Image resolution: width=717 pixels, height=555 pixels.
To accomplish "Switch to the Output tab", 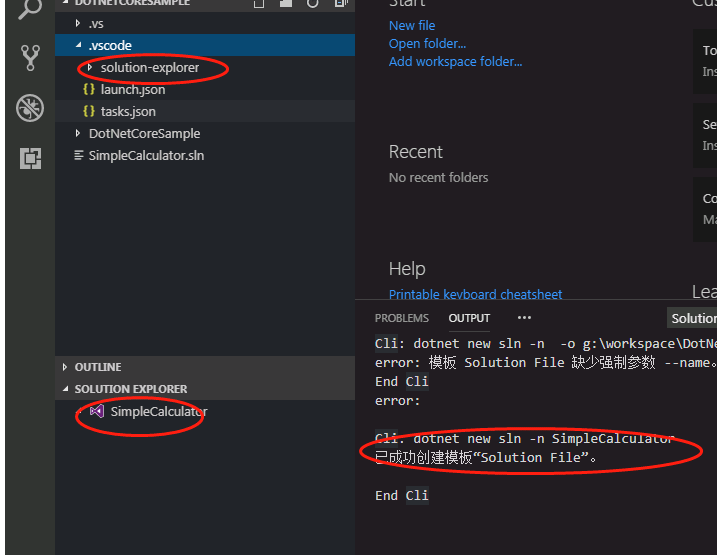I will point(469,318).
